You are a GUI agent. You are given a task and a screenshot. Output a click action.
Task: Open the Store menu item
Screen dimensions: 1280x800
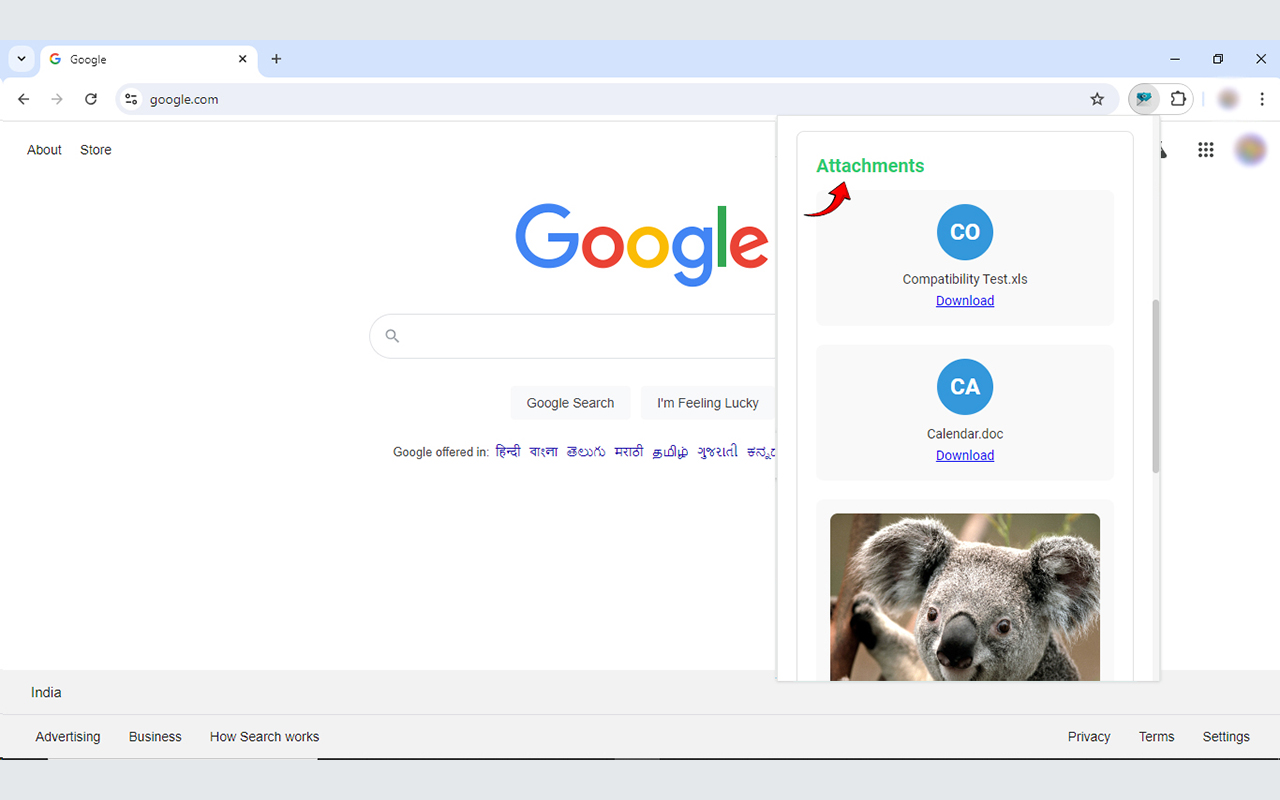point(95,149)
